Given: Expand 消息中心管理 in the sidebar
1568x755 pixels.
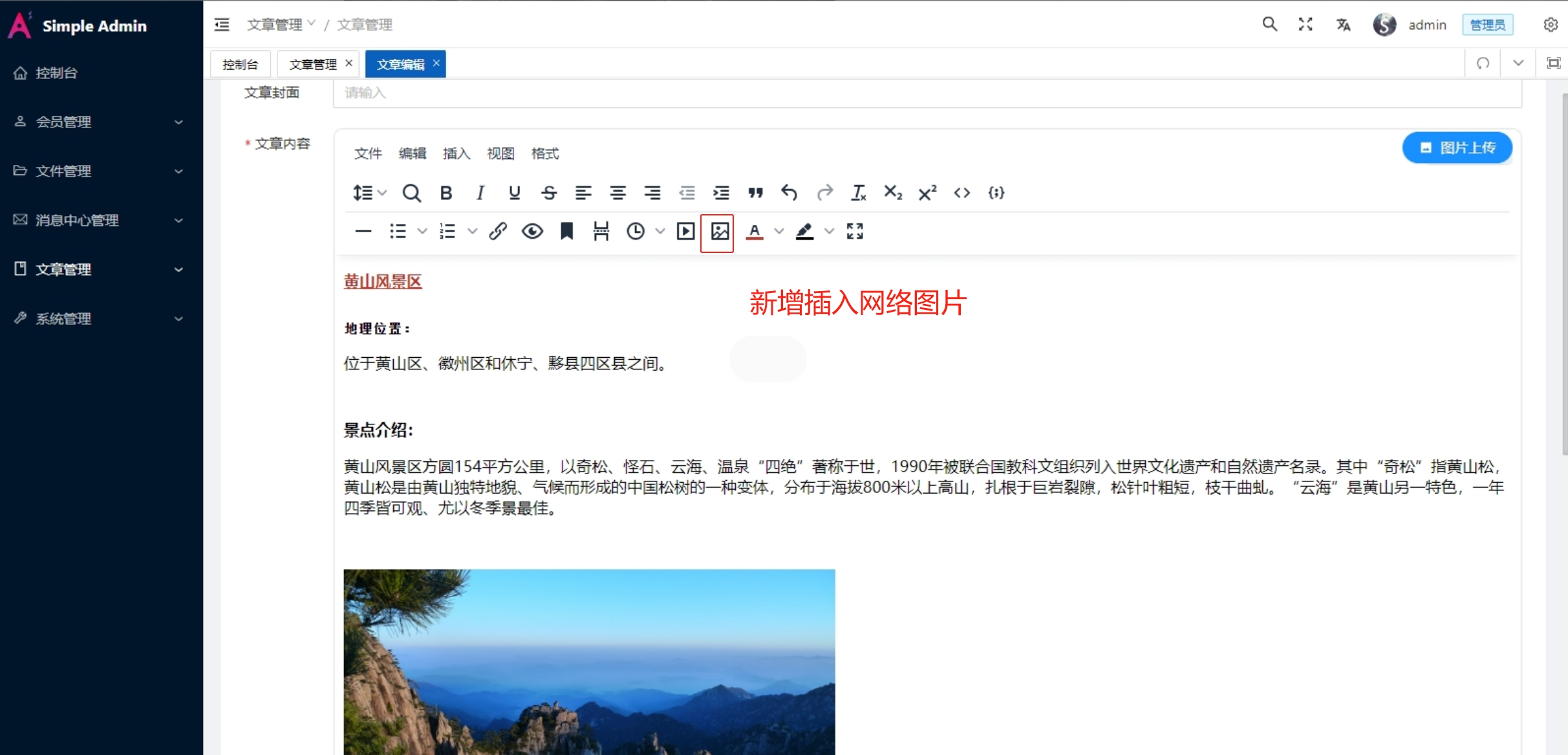Looking at the screenshot, I should coord(102,220).
